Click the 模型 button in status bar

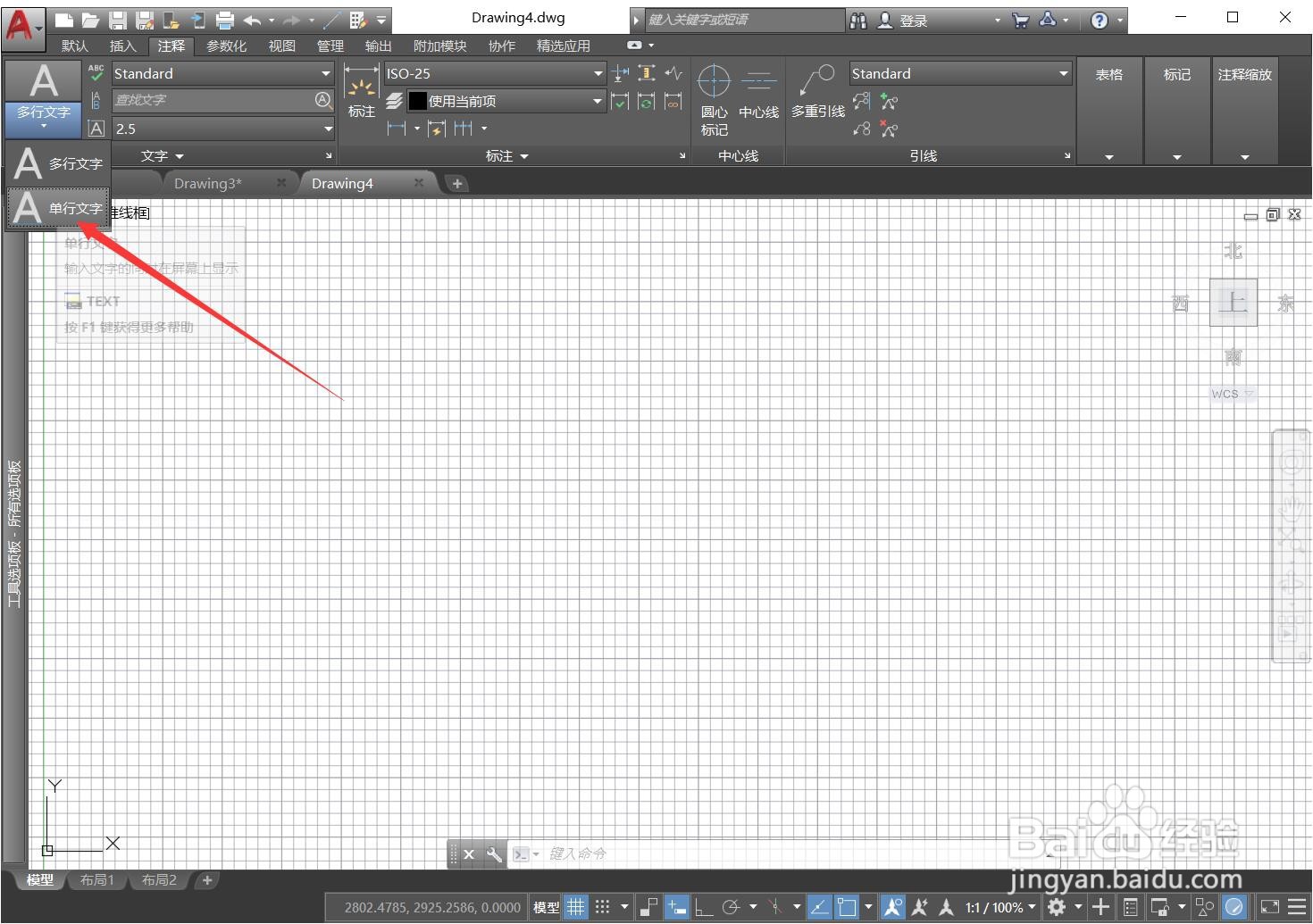click(x=546, y=907)
